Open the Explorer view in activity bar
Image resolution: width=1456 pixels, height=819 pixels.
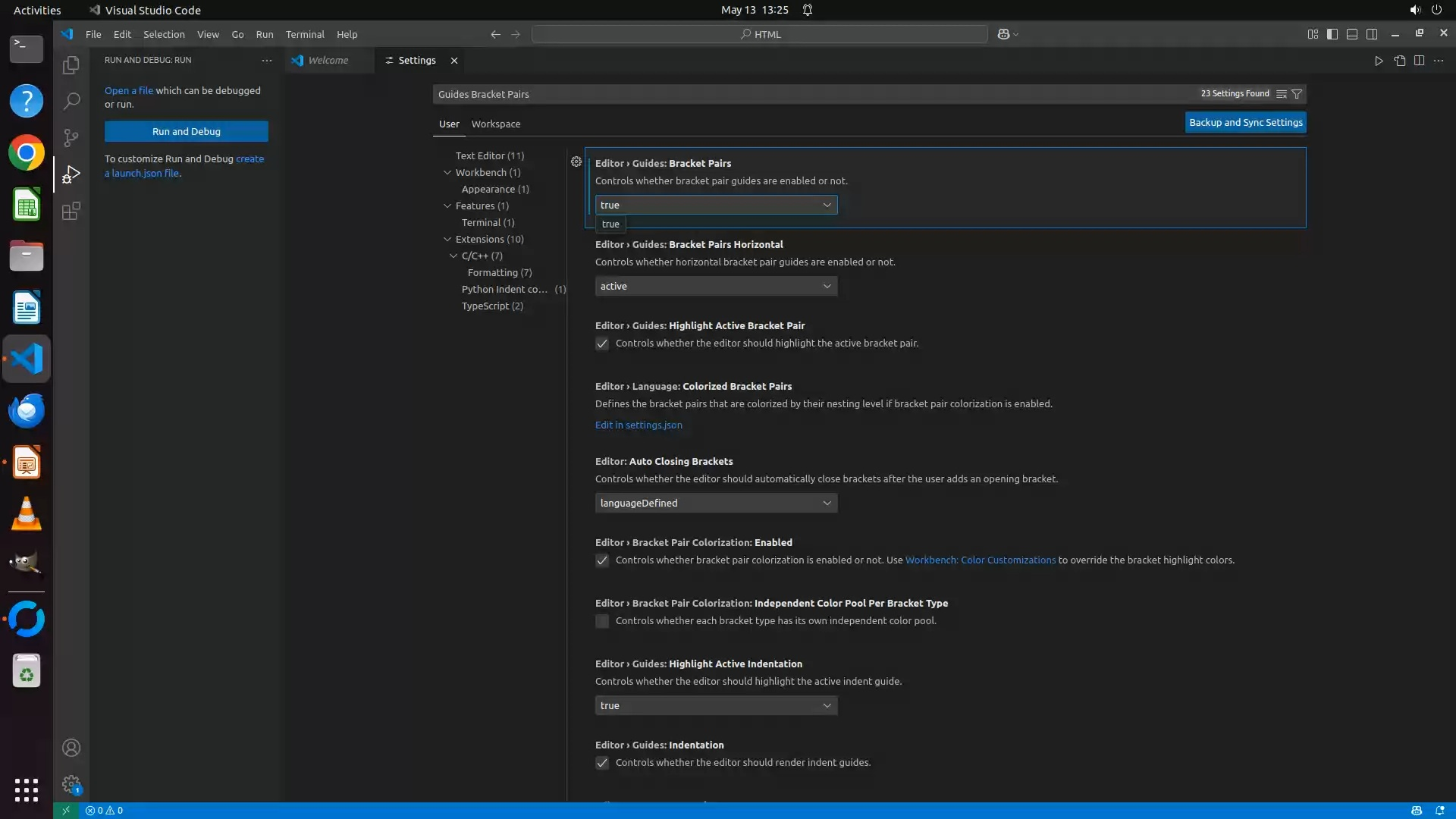coord(71,65)
